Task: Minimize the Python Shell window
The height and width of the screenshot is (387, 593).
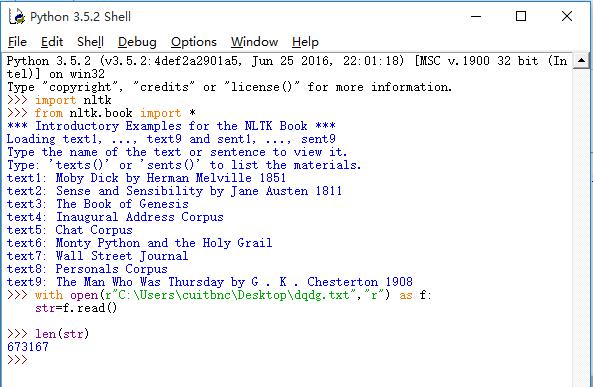Action: pyautogui.click(x=476, y=16)
